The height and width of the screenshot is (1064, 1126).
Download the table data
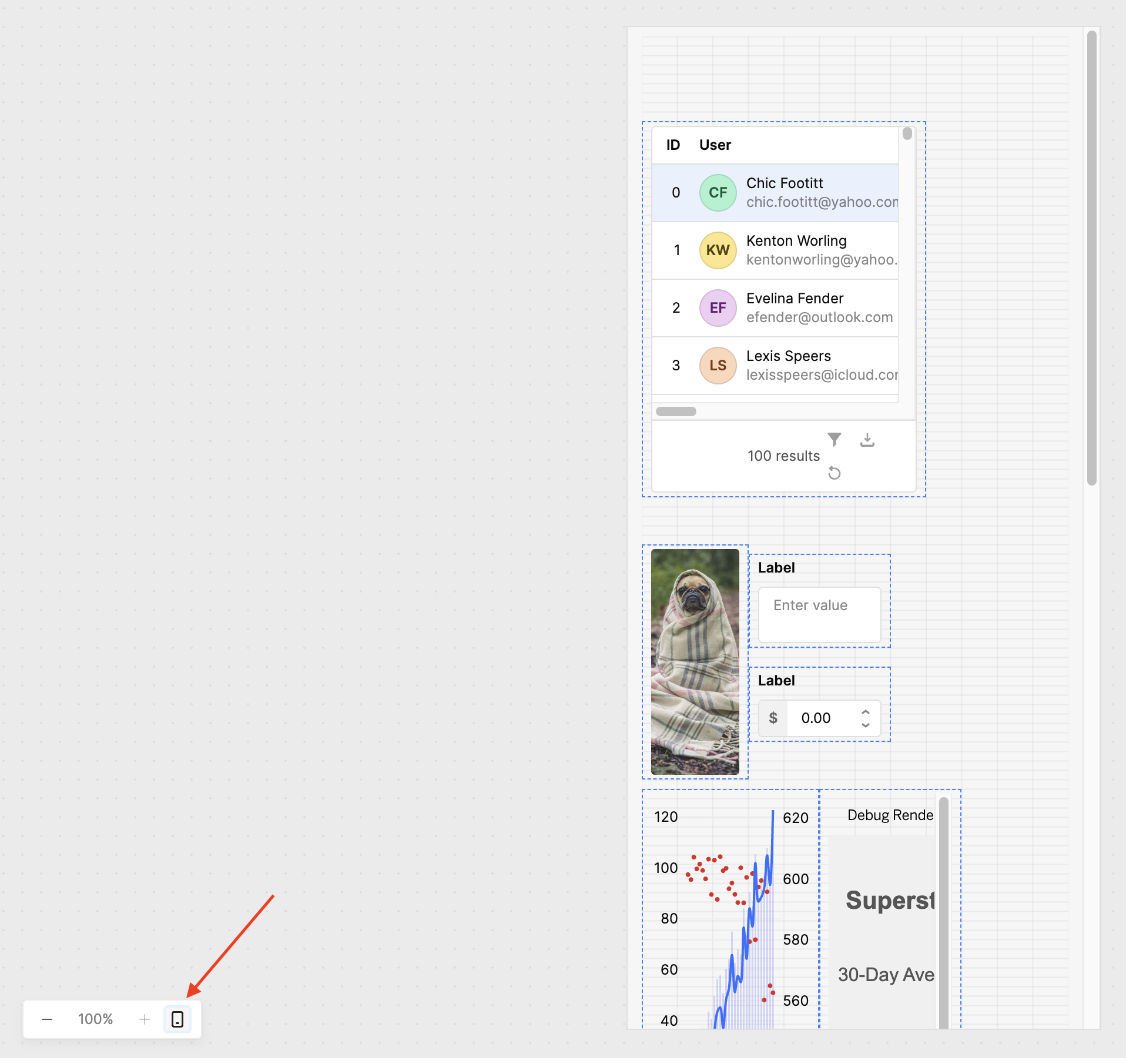867,439
